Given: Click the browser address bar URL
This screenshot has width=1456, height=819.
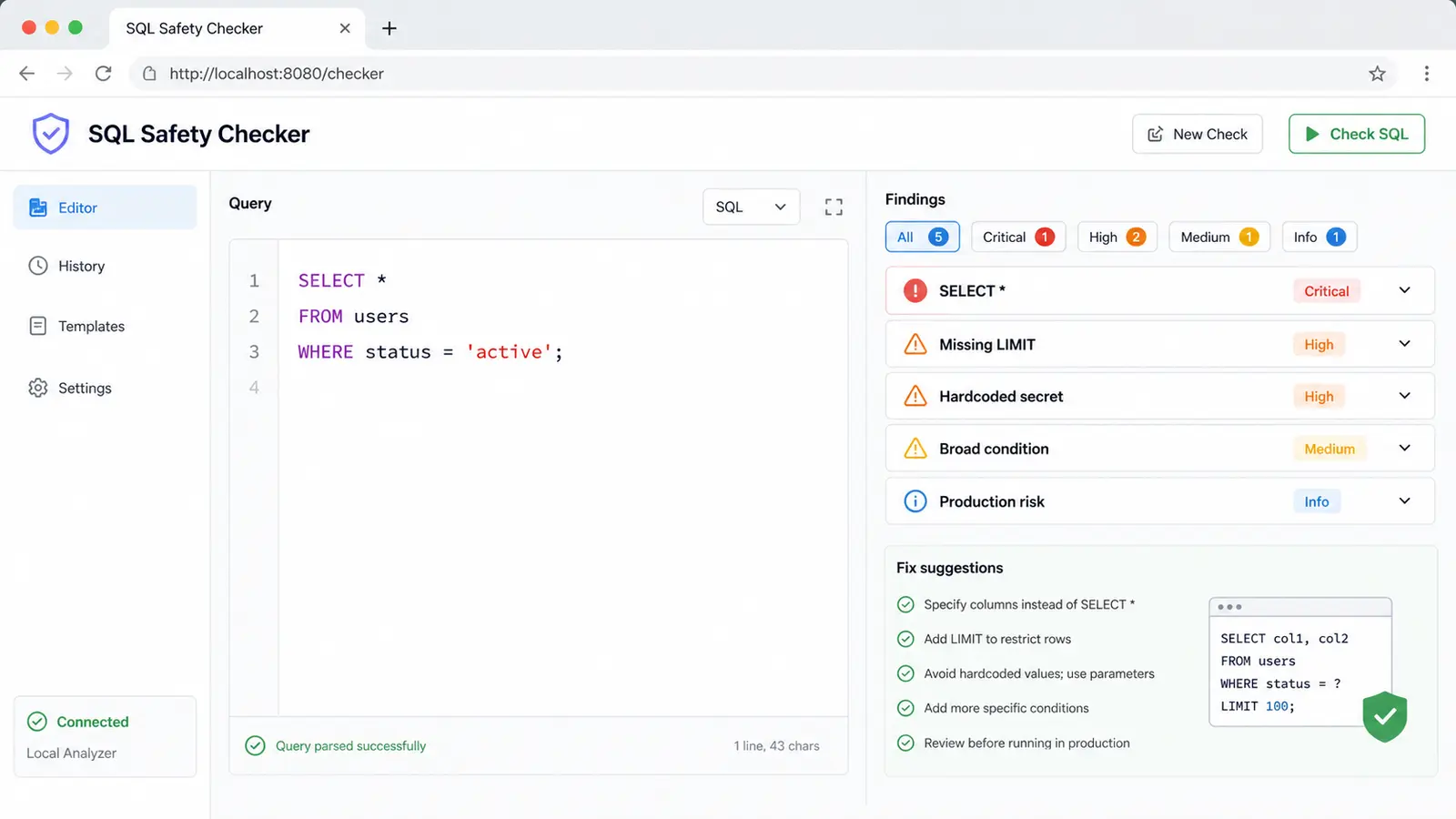Looking at the screenshot, I should (277, 74).
